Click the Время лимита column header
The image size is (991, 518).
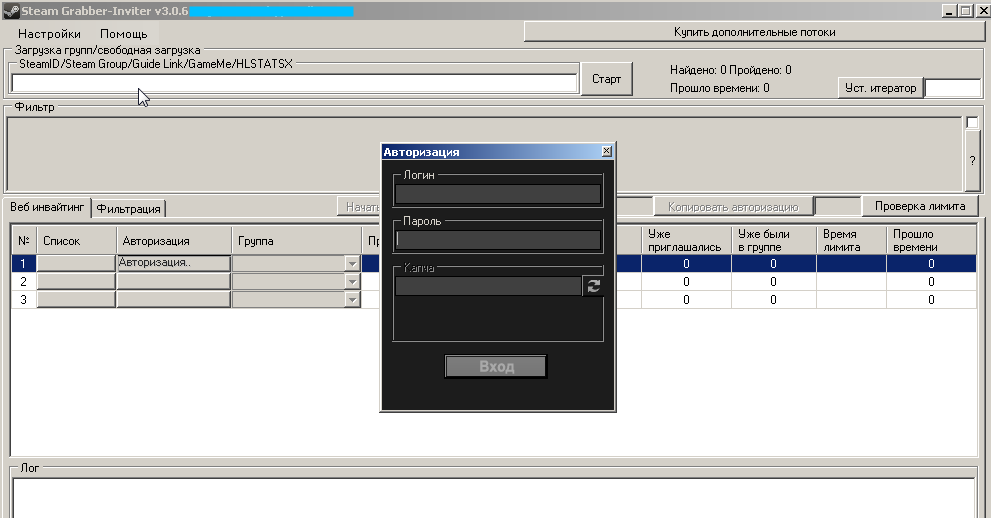851,241
